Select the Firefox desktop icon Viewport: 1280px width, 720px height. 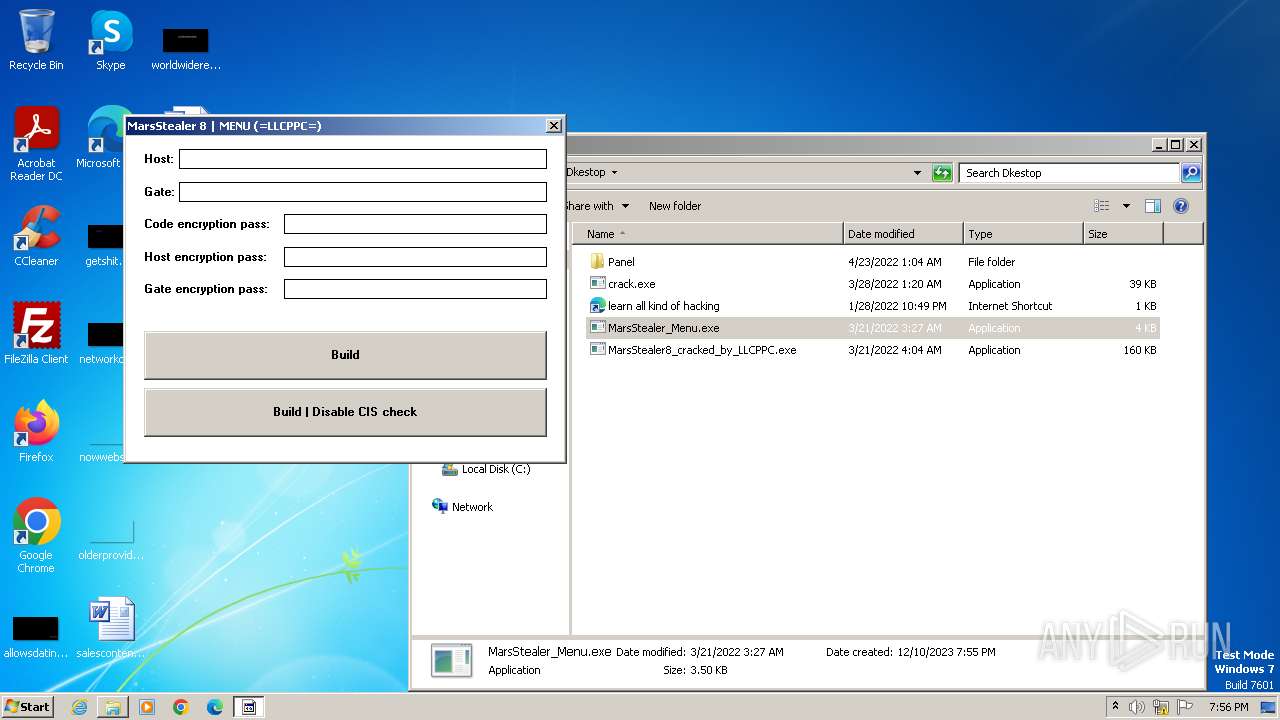coord(36,433)
